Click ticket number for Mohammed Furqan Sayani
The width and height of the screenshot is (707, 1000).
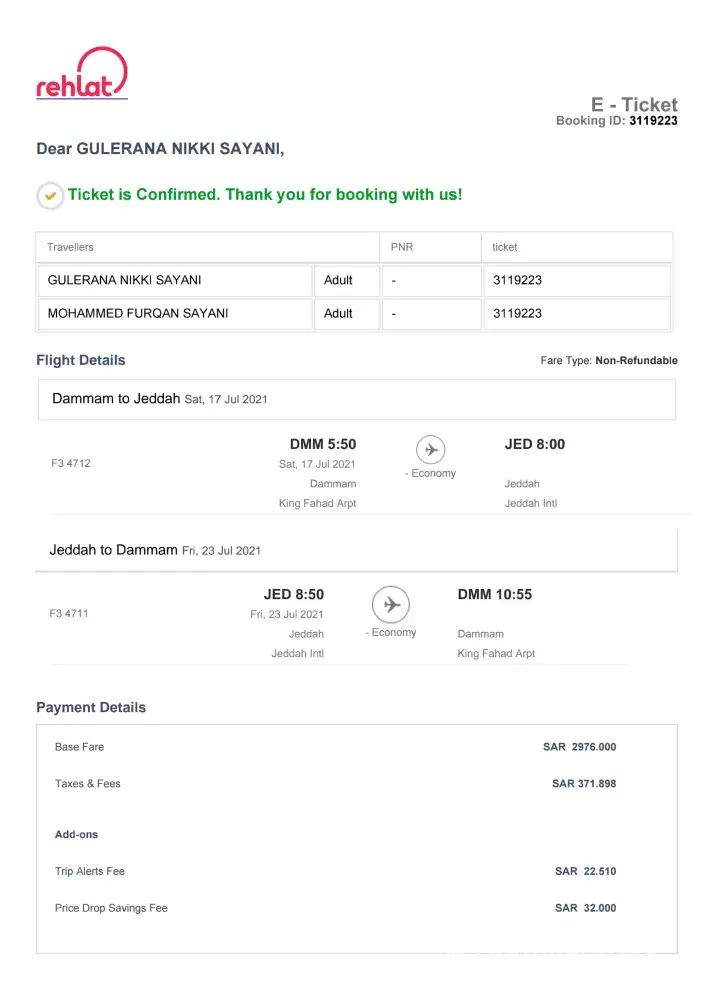coord(517,314)
